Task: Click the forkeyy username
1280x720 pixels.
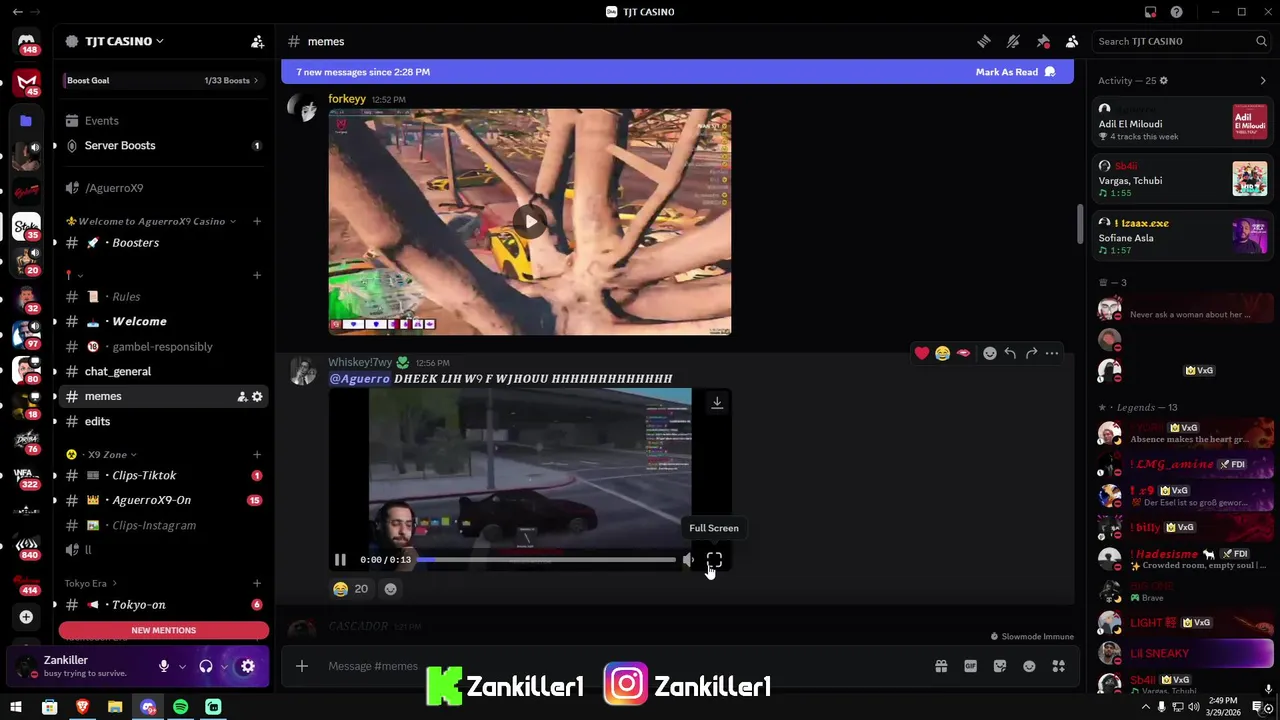Action: pyautogui.click(x=347, y=99)
